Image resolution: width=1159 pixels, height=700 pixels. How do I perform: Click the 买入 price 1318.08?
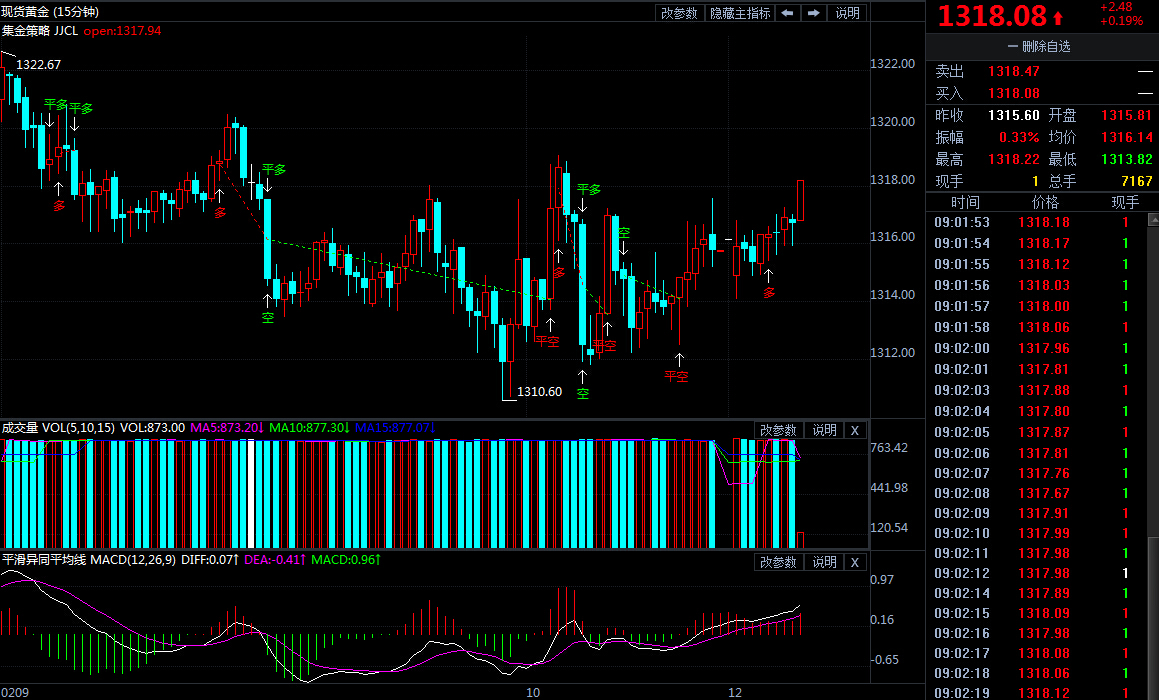1013,94
